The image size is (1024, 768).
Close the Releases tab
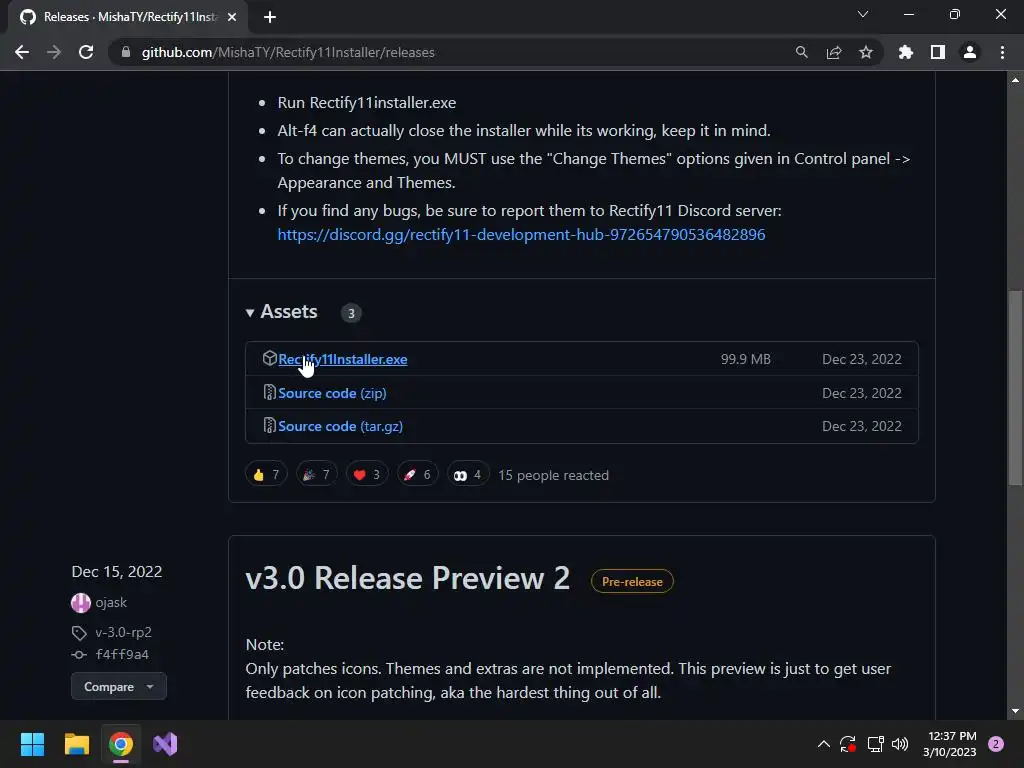tap(232, 17)
